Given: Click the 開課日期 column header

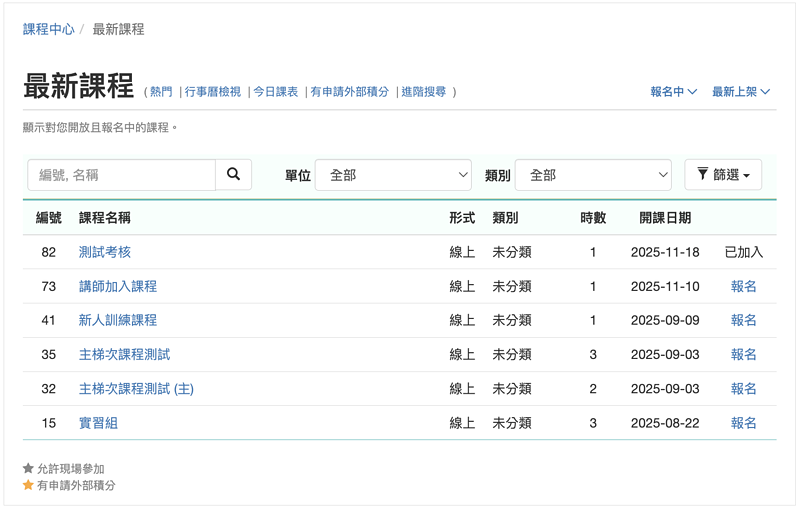Looking at the screenshot, I should click(665, 218).
